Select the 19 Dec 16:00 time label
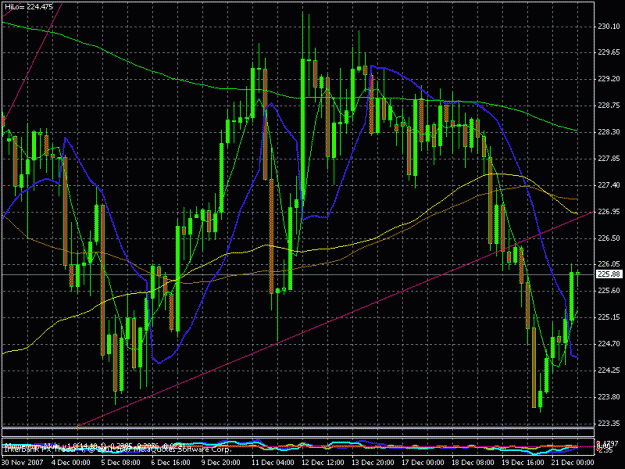The height and width of the screenshot is (469, 625). coord(522,463)
